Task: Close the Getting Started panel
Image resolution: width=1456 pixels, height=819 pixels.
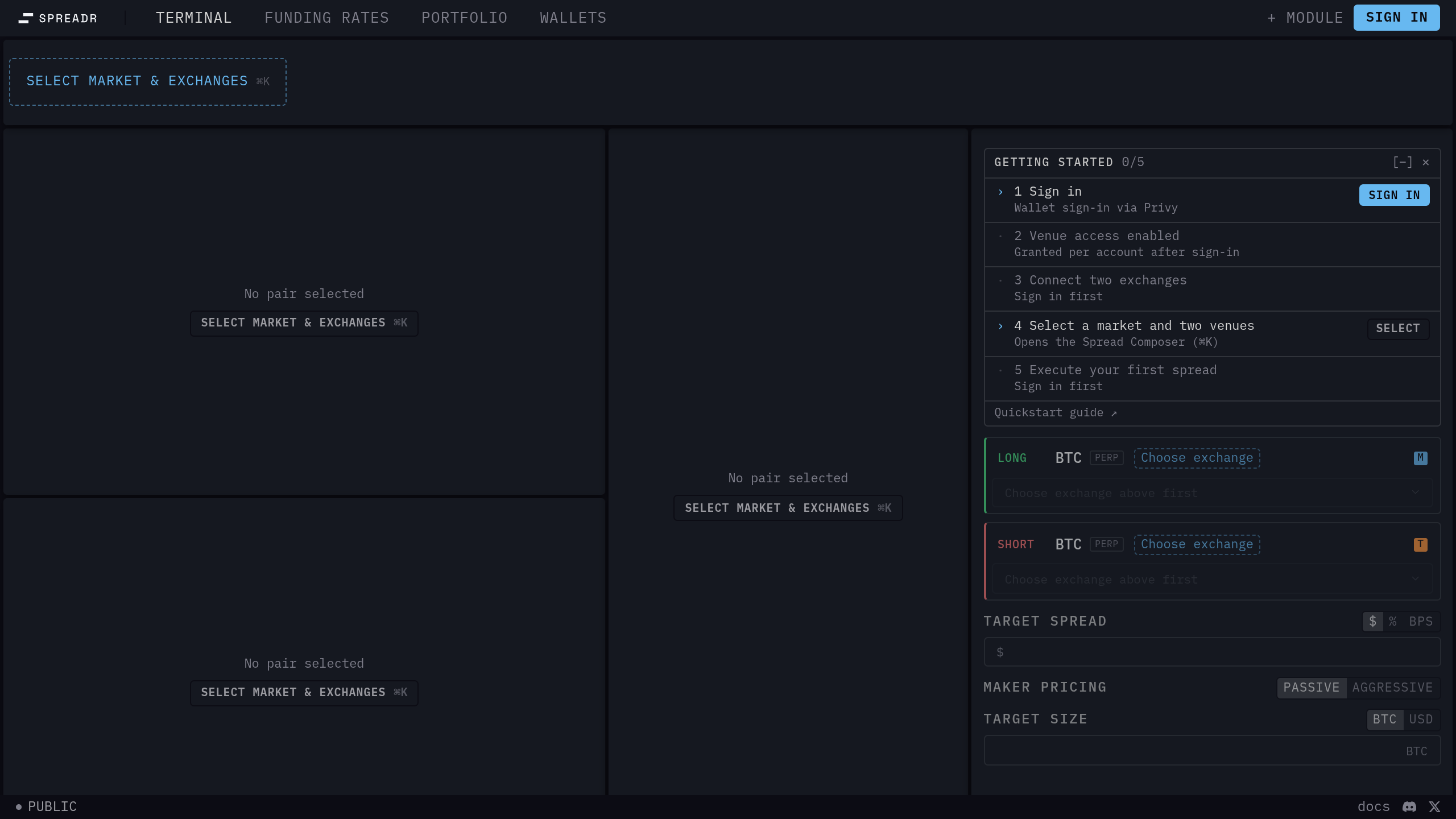Action: click(1426, 162)
